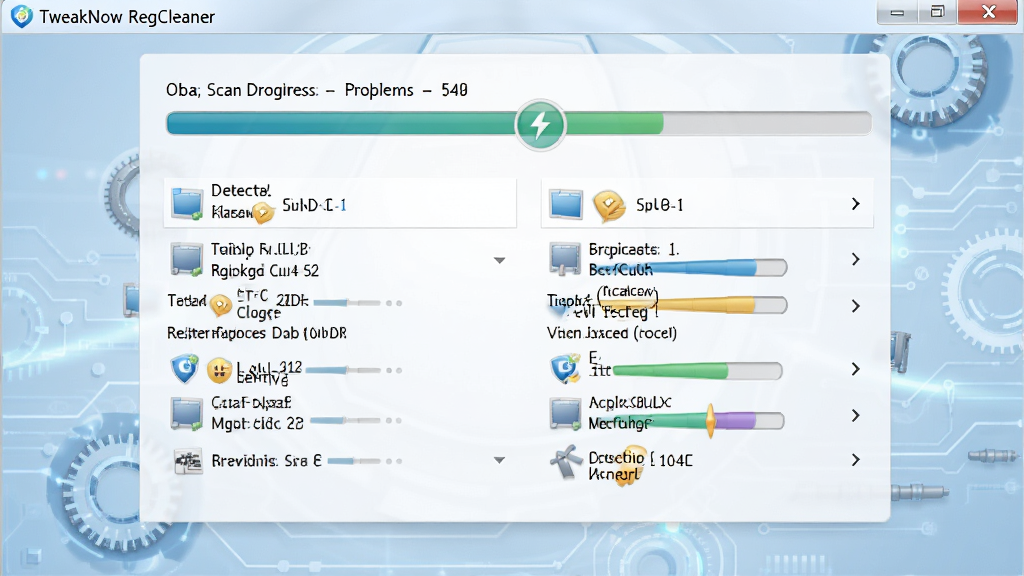
Task: Maximize the TweakNow RegCleaner window
Action: click(938, 12)
